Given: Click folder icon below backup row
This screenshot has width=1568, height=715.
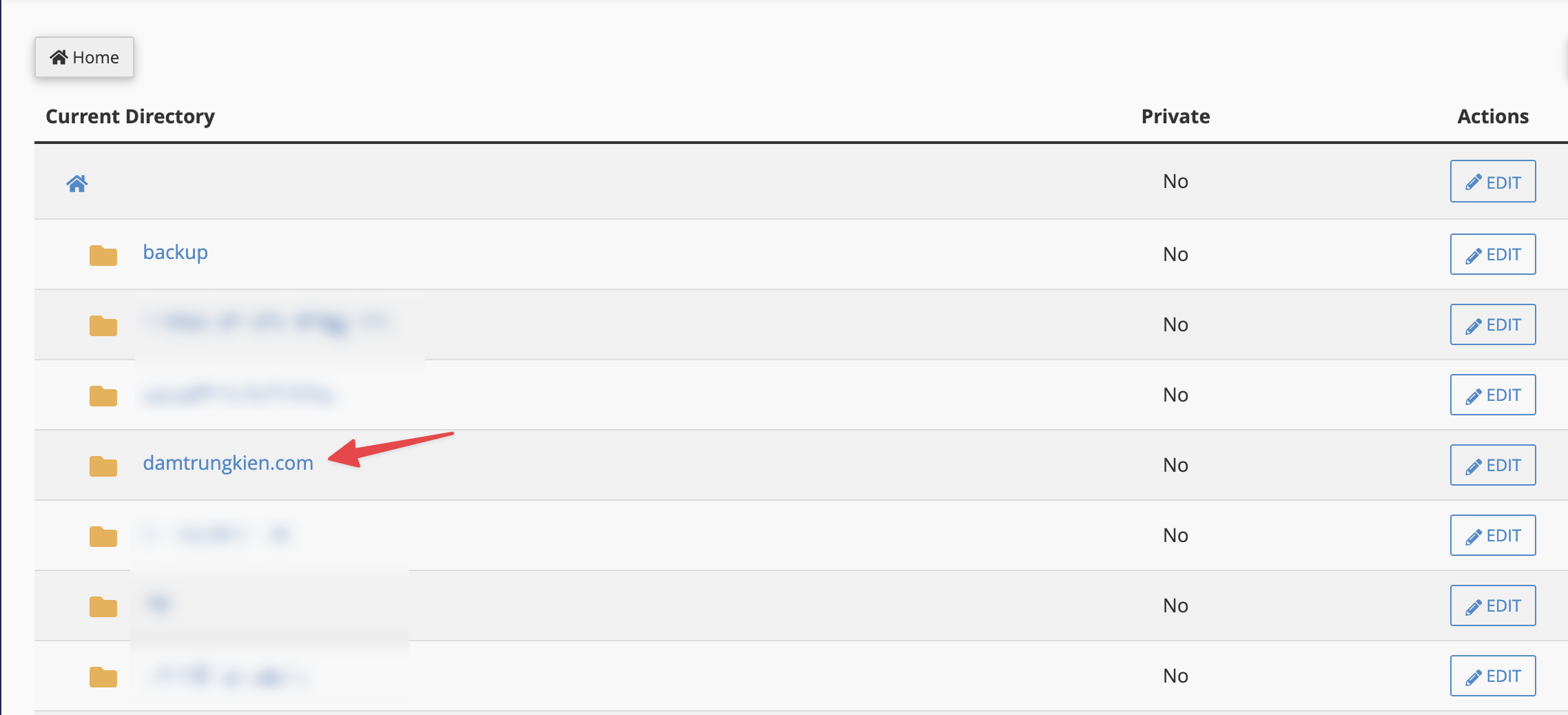Looking at the screenshot, I should pyautogui.click(x=103, y=325).
